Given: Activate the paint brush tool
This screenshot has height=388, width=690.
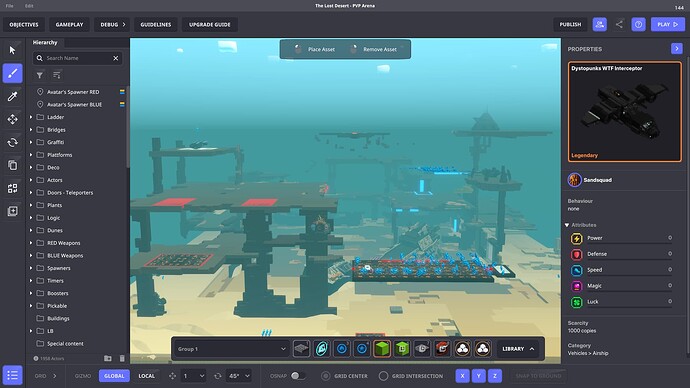Looking at the screenshot, I should pos(12,73).
